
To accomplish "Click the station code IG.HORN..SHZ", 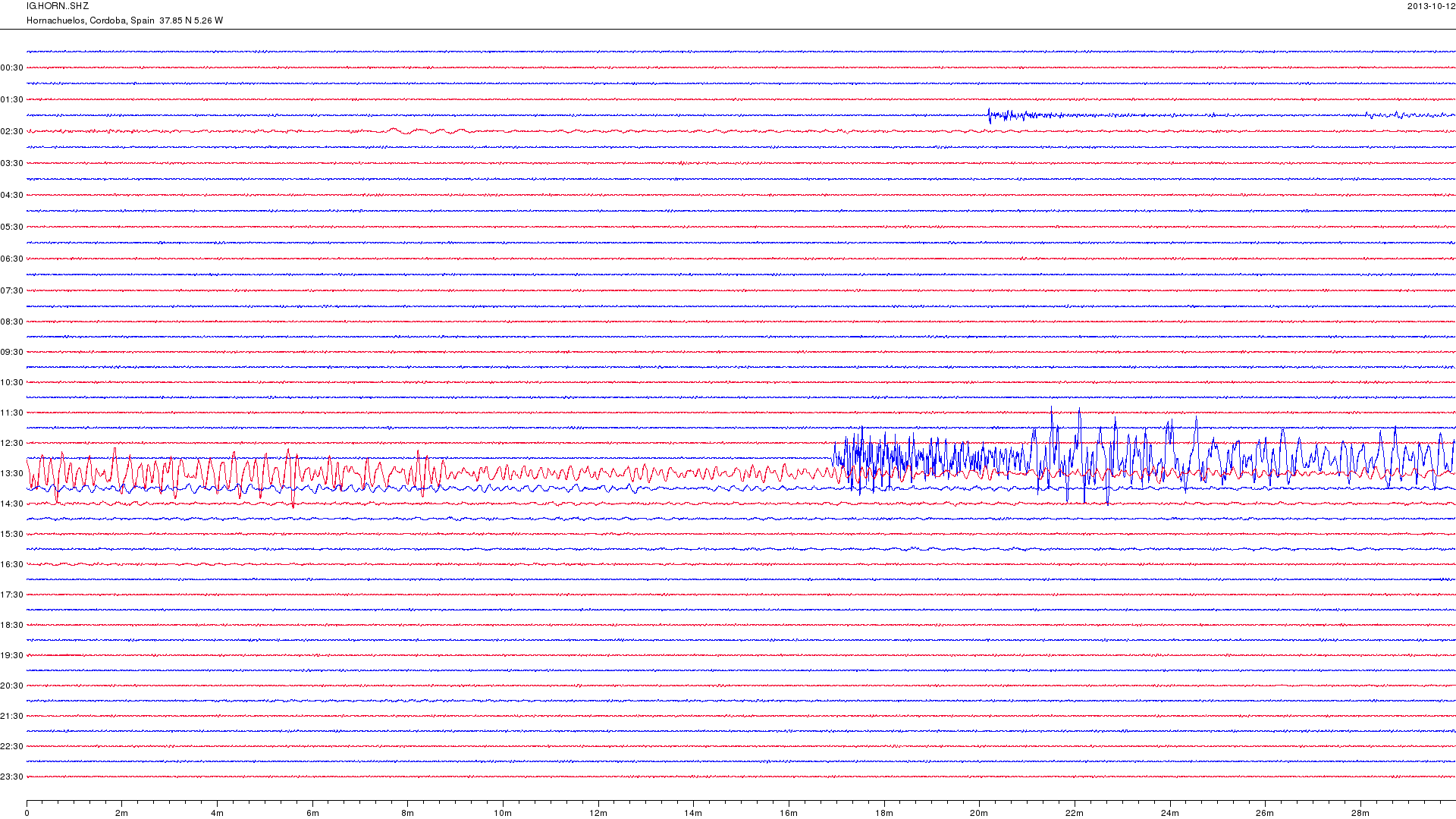I will [58, 6].
